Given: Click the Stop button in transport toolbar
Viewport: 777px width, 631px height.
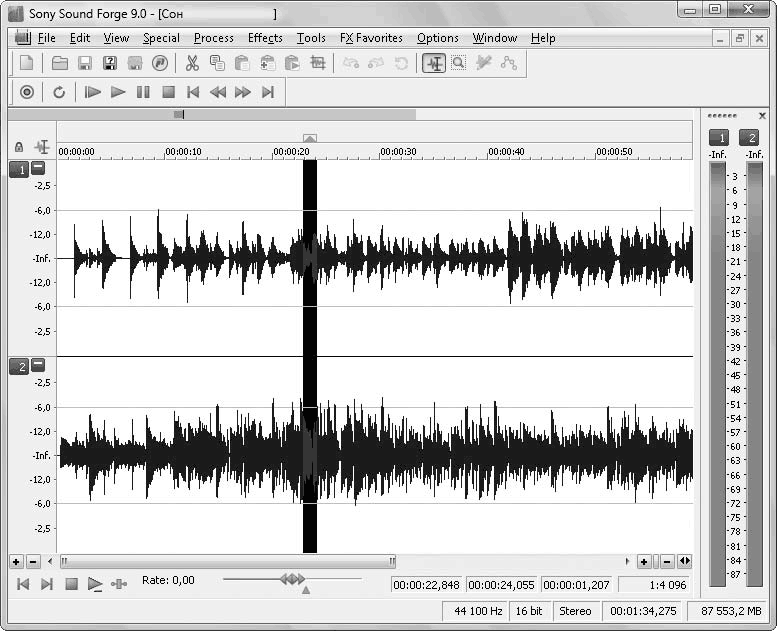Looking at the screenshot, I should (x=168, y=92).
